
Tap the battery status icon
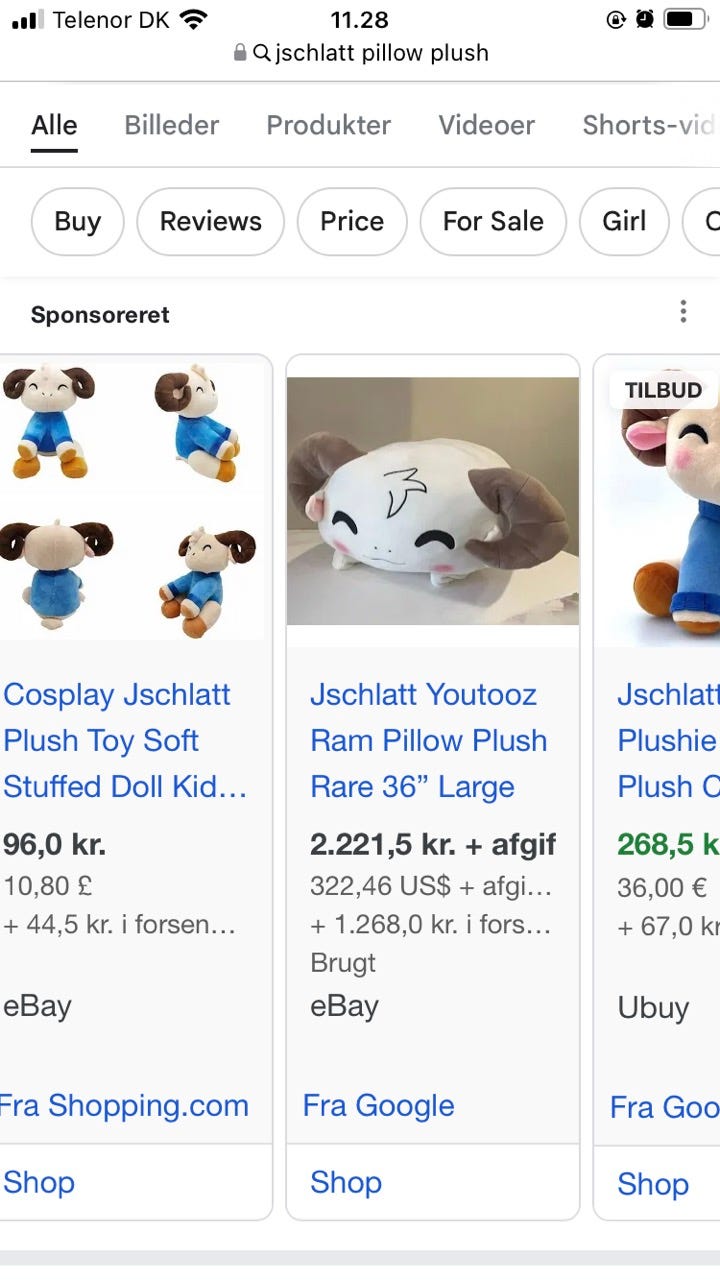[x=685, y=19]
